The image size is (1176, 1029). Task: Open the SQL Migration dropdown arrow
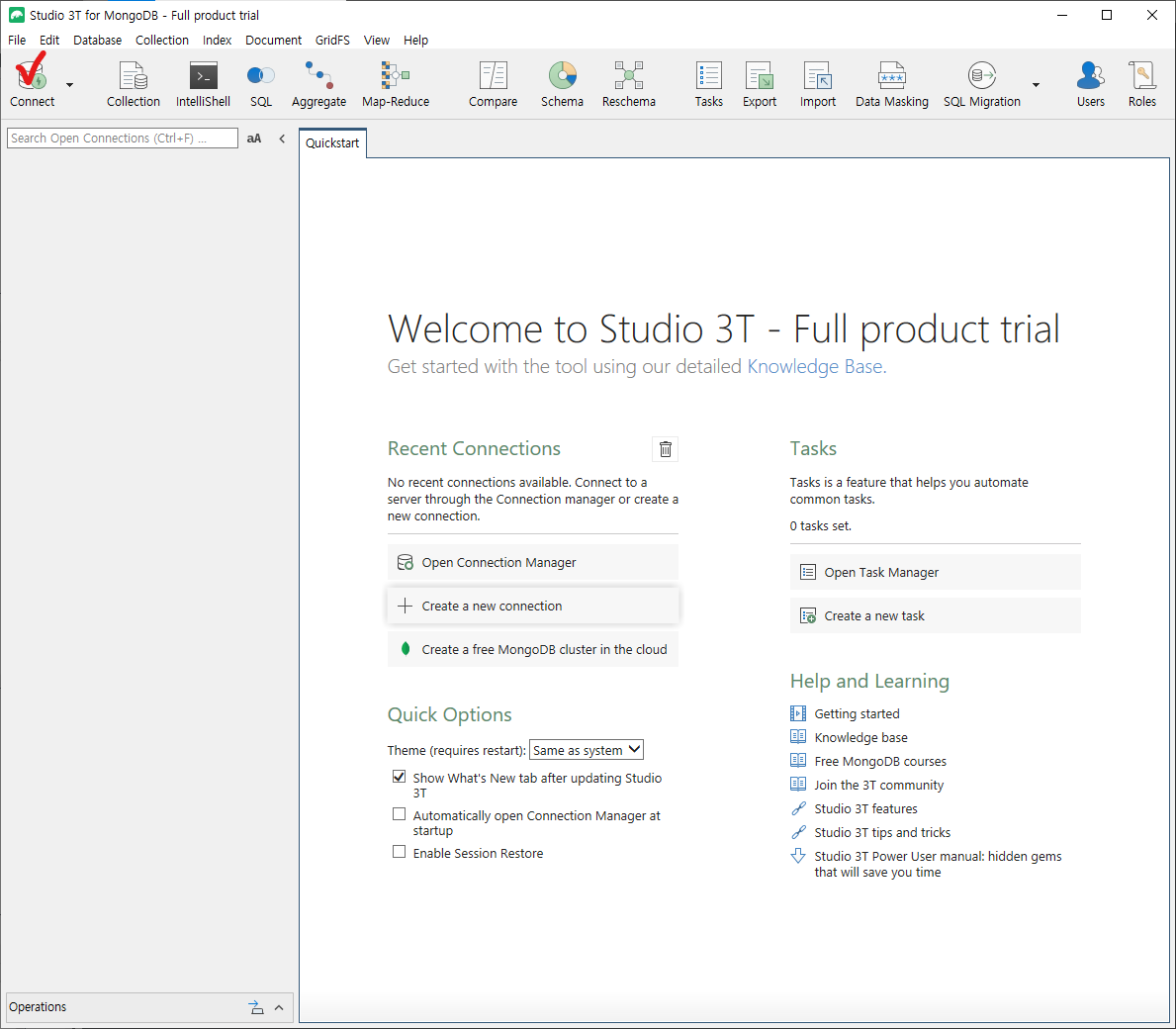[x=1036, y=85]
